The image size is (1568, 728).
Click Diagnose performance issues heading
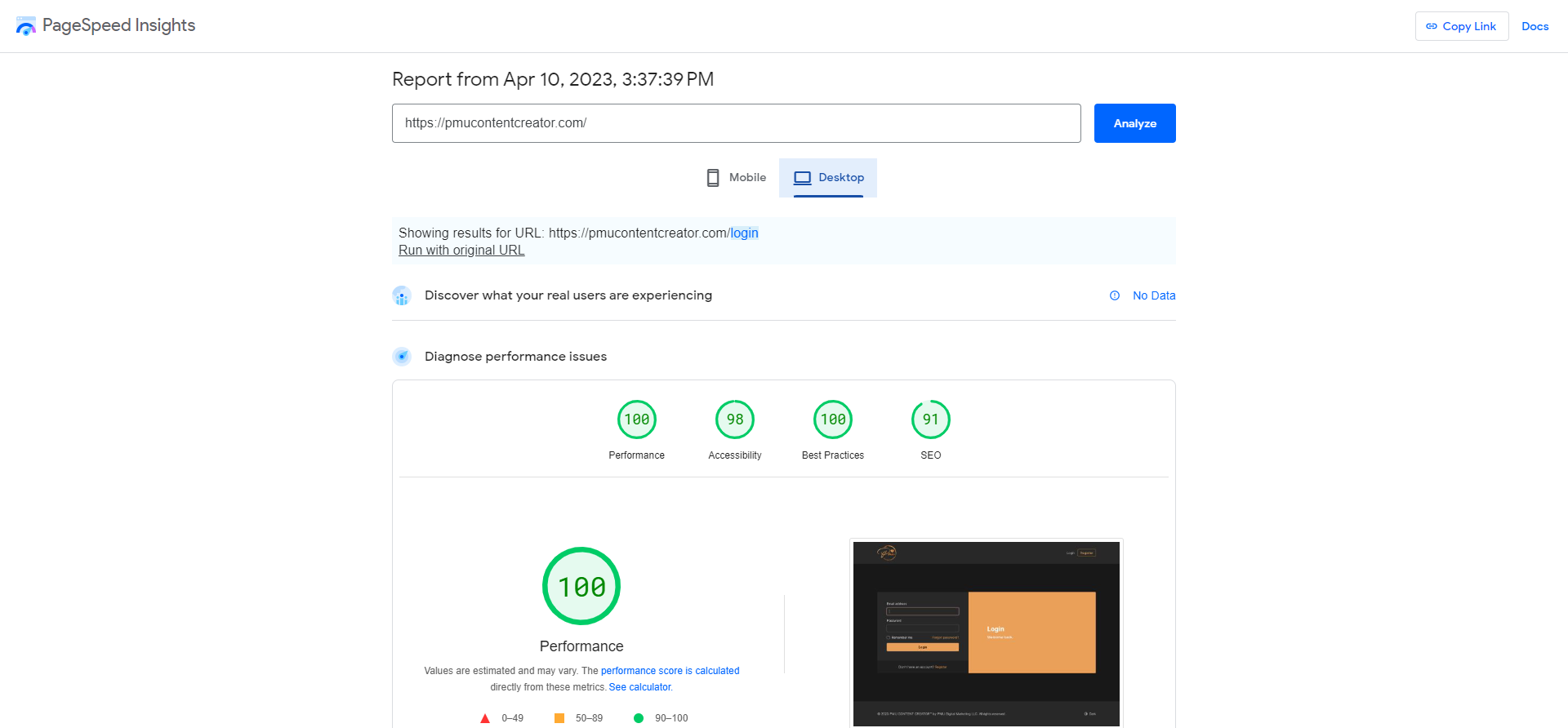coord(515,357)
